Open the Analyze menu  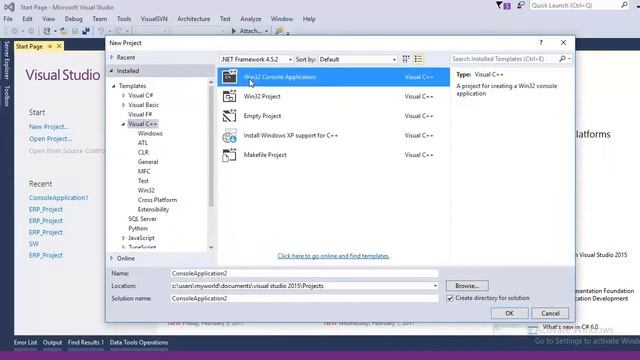251,19
